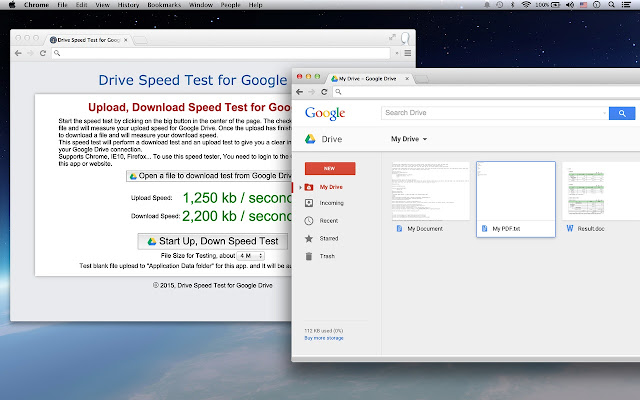Expand My Drive folder tree arrow

coord(300,187)
